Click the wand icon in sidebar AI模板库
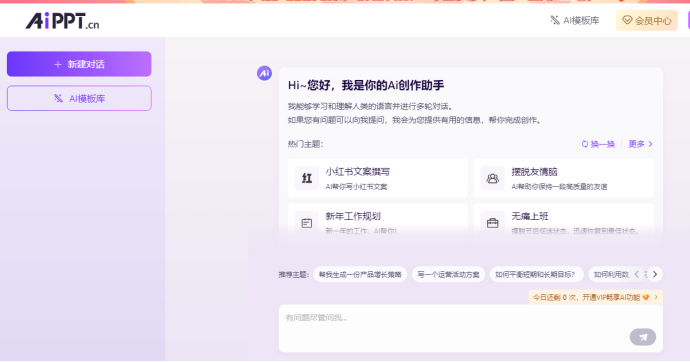690x362 pixels. (x=58, y=98)
